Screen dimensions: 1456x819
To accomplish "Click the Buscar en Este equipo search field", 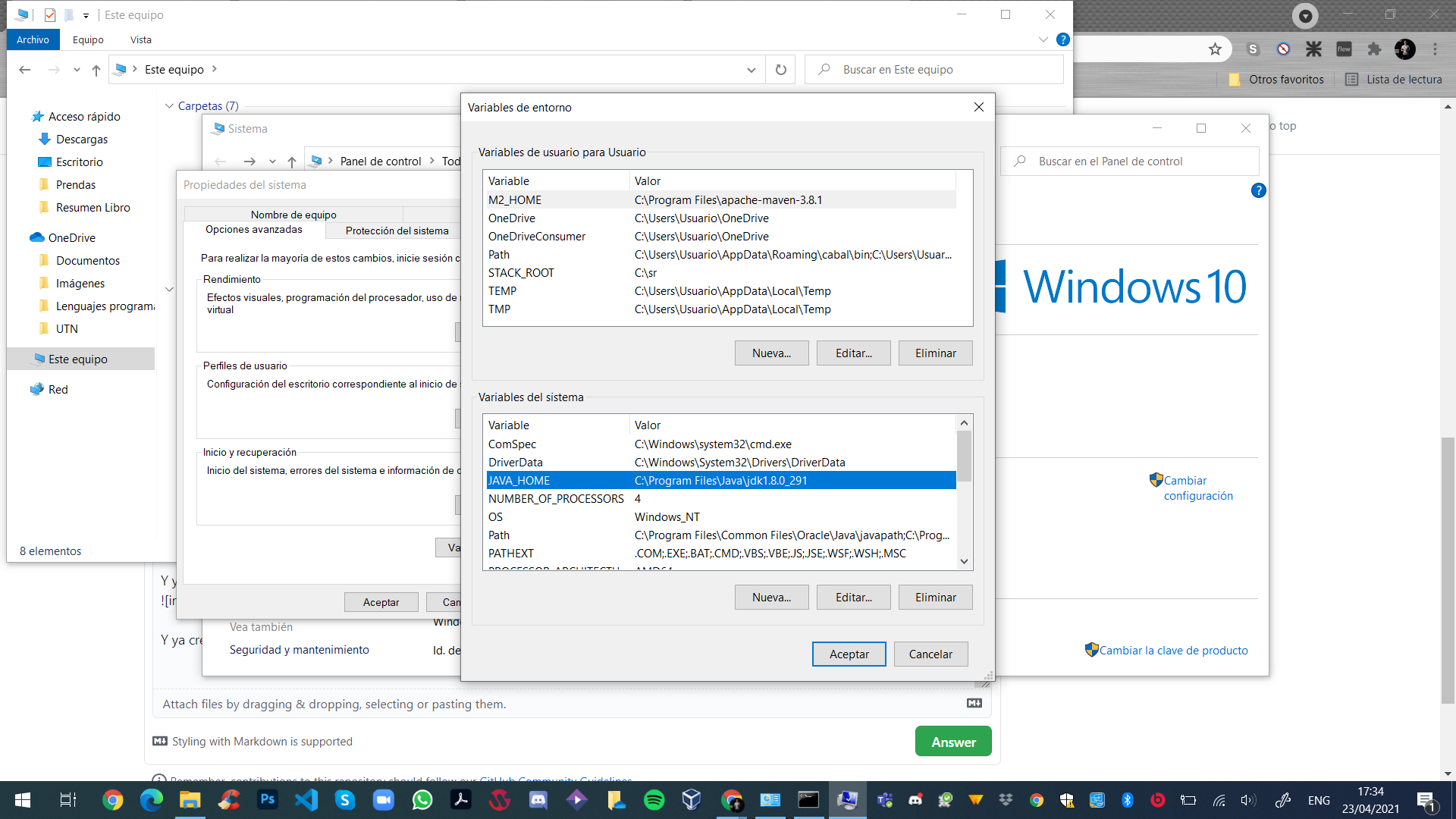I will pyautogui.click(x=934, y=70).
